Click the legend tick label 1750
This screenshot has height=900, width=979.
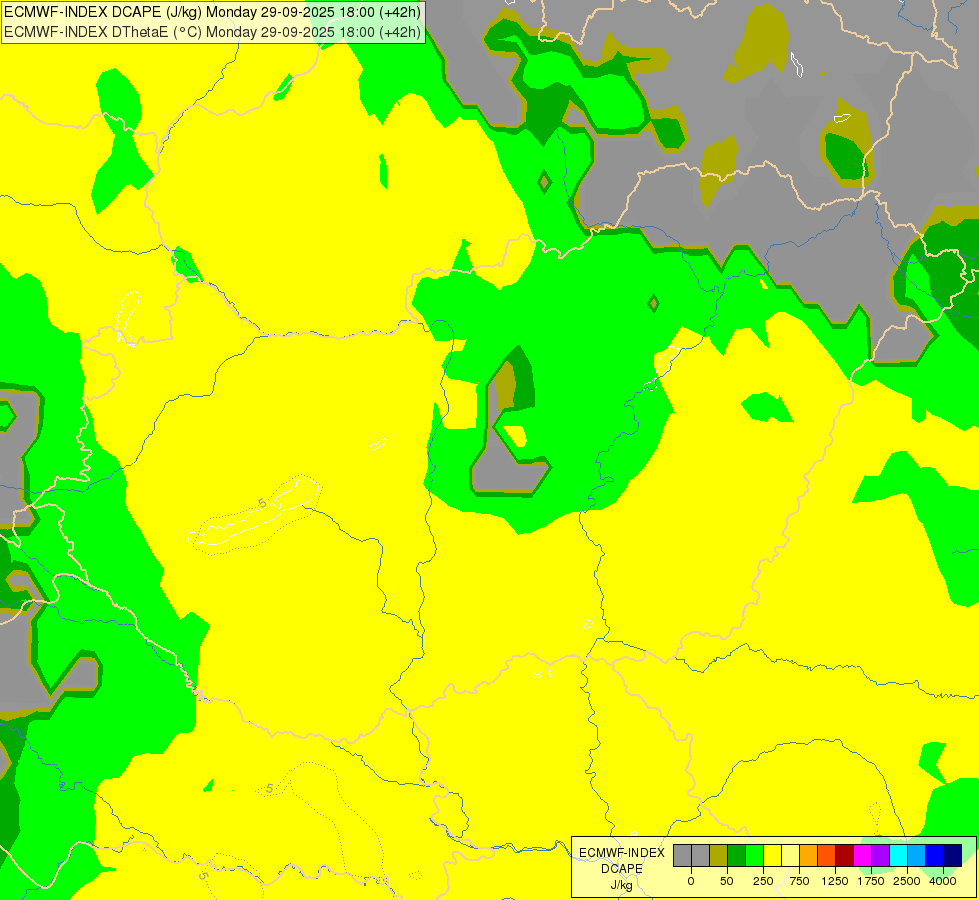coord(871,881)
